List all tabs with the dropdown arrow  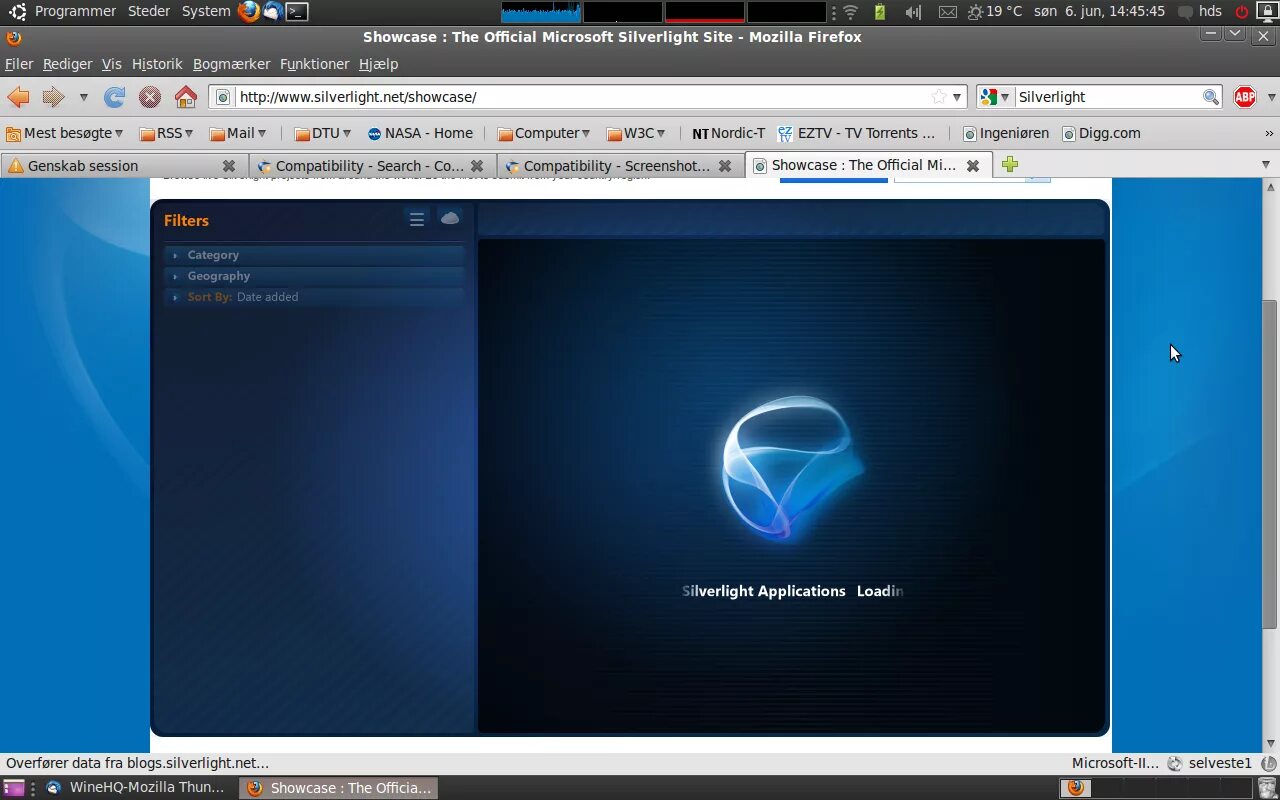coord(1265,164)
